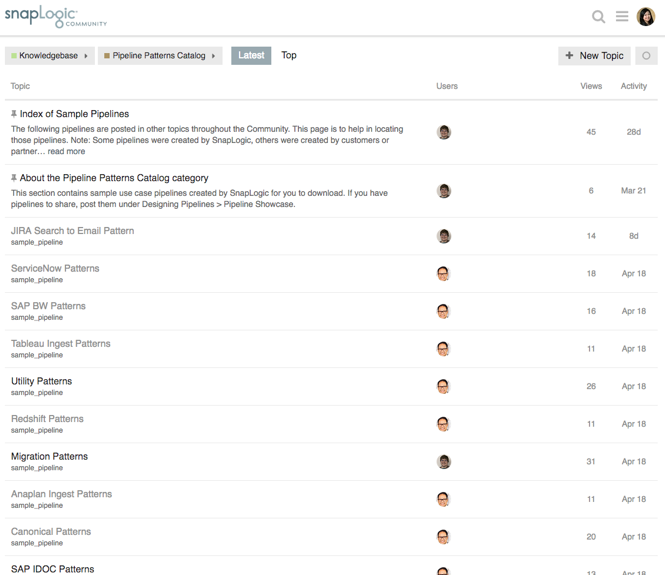Open About the Pipeline Patterns Catalog category topic
Image resolution: width=665 pixels, height=575 pixels.
point(114,178)
